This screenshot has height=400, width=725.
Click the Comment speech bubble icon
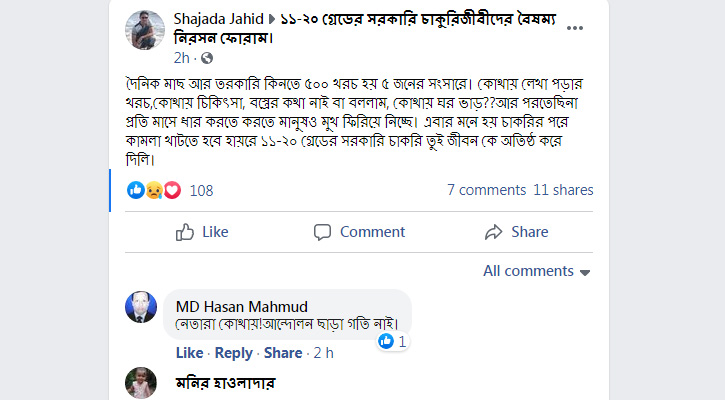coord(322,232)
